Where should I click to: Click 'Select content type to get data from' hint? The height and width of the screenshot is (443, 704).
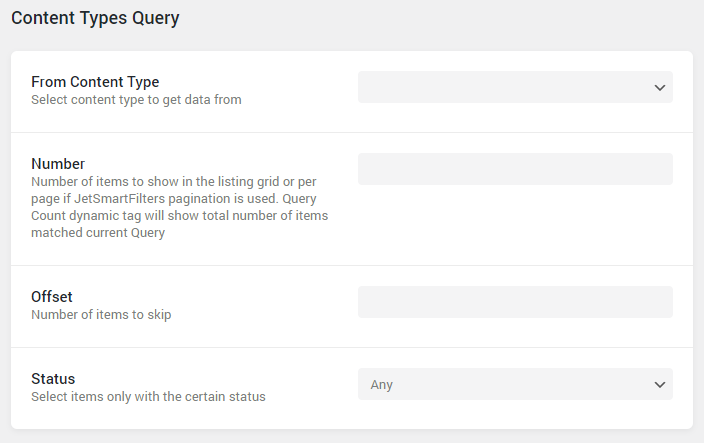coord(136,100)
